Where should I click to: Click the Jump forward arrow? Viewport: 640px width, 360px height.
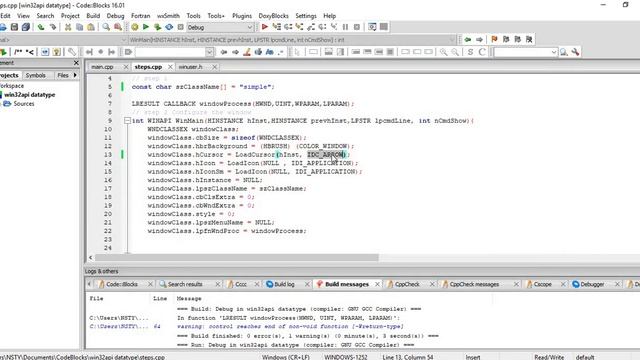pyautogui.click(x=480, y=39)
